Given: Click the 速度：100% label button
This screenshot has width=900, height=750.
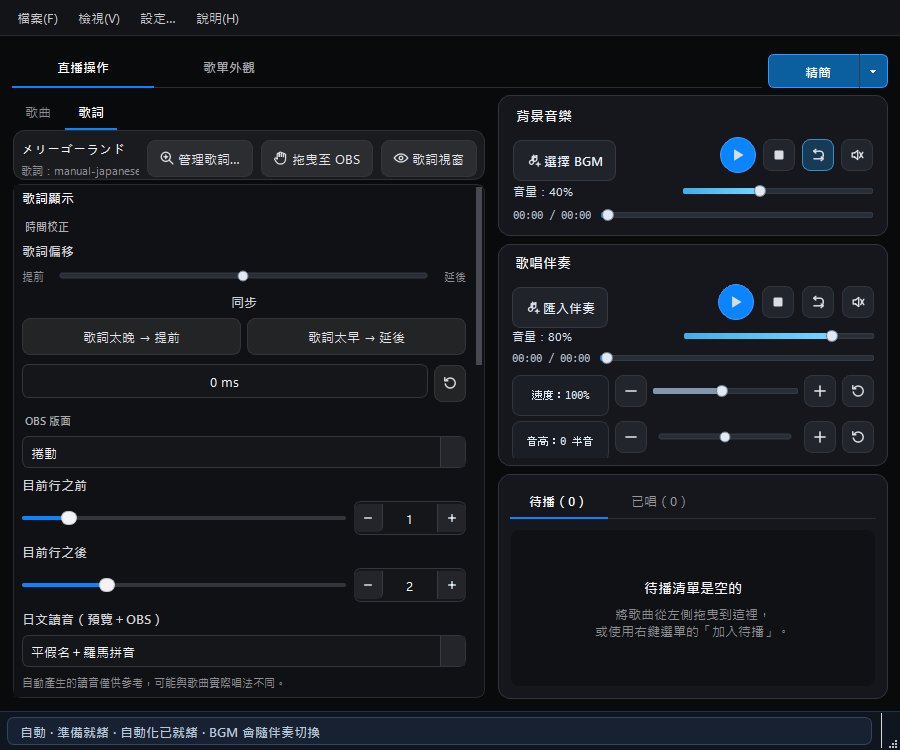Looking at the screenshot, I should tap(560, 395).
